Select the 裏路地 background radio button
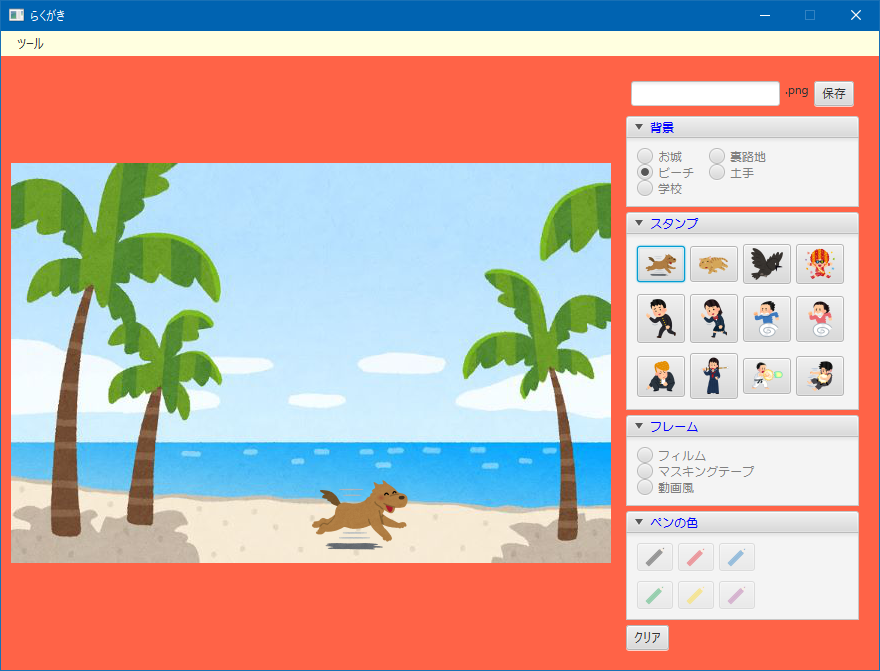Screen dimensions: 880x671 pyautogui.click(x=718, y=157)
